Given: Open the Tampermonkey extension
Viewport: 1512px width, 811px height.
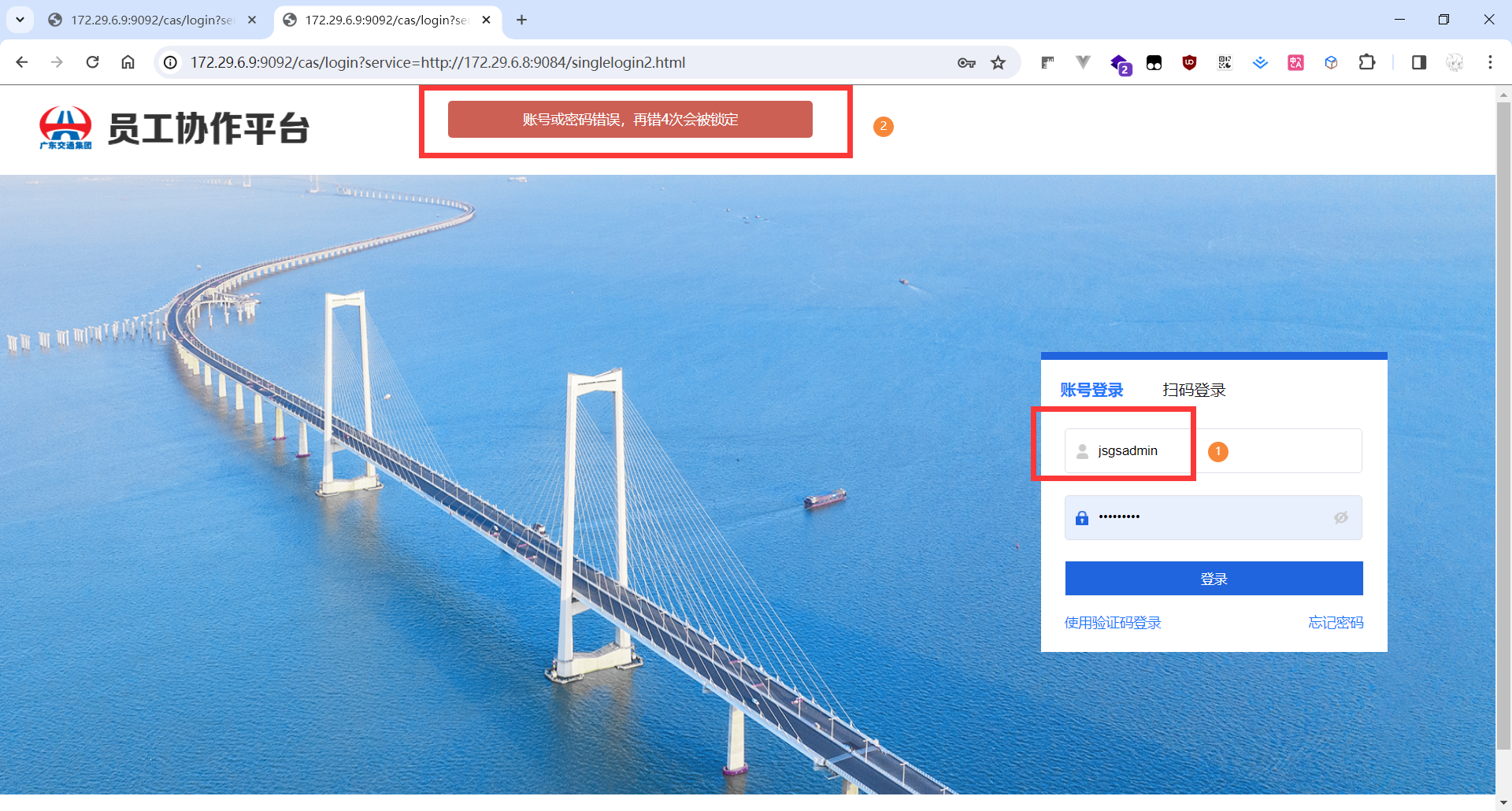Looking at the screenshot, I should pyautogui.click(x=1154, y=63).
